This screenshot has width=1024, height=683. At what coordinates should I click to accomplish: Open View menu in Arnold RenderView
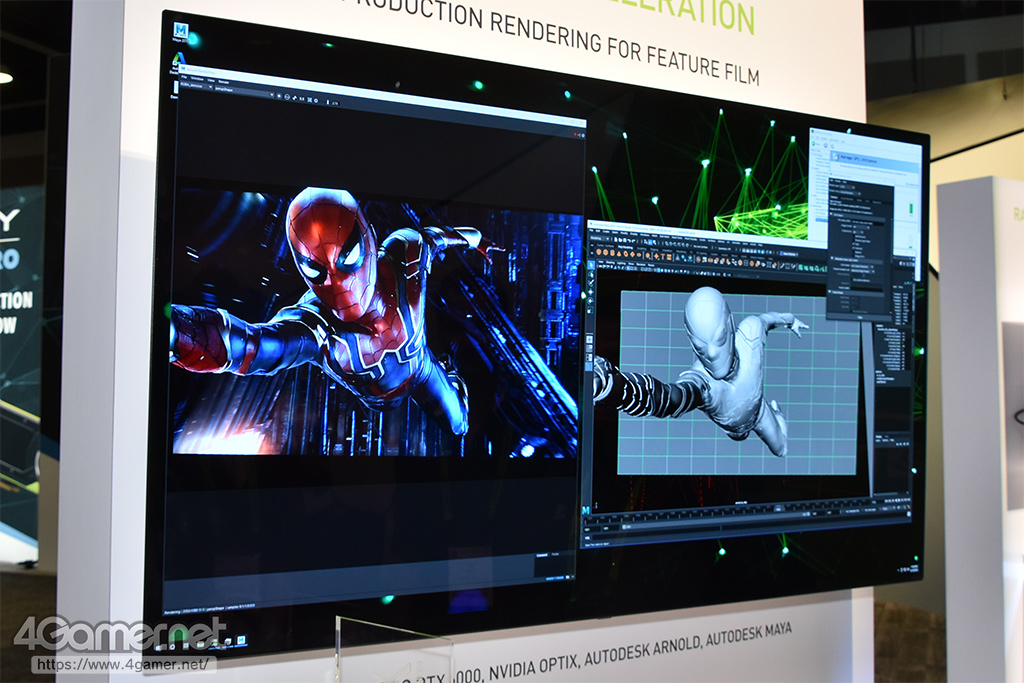click(x=211, y=80)
